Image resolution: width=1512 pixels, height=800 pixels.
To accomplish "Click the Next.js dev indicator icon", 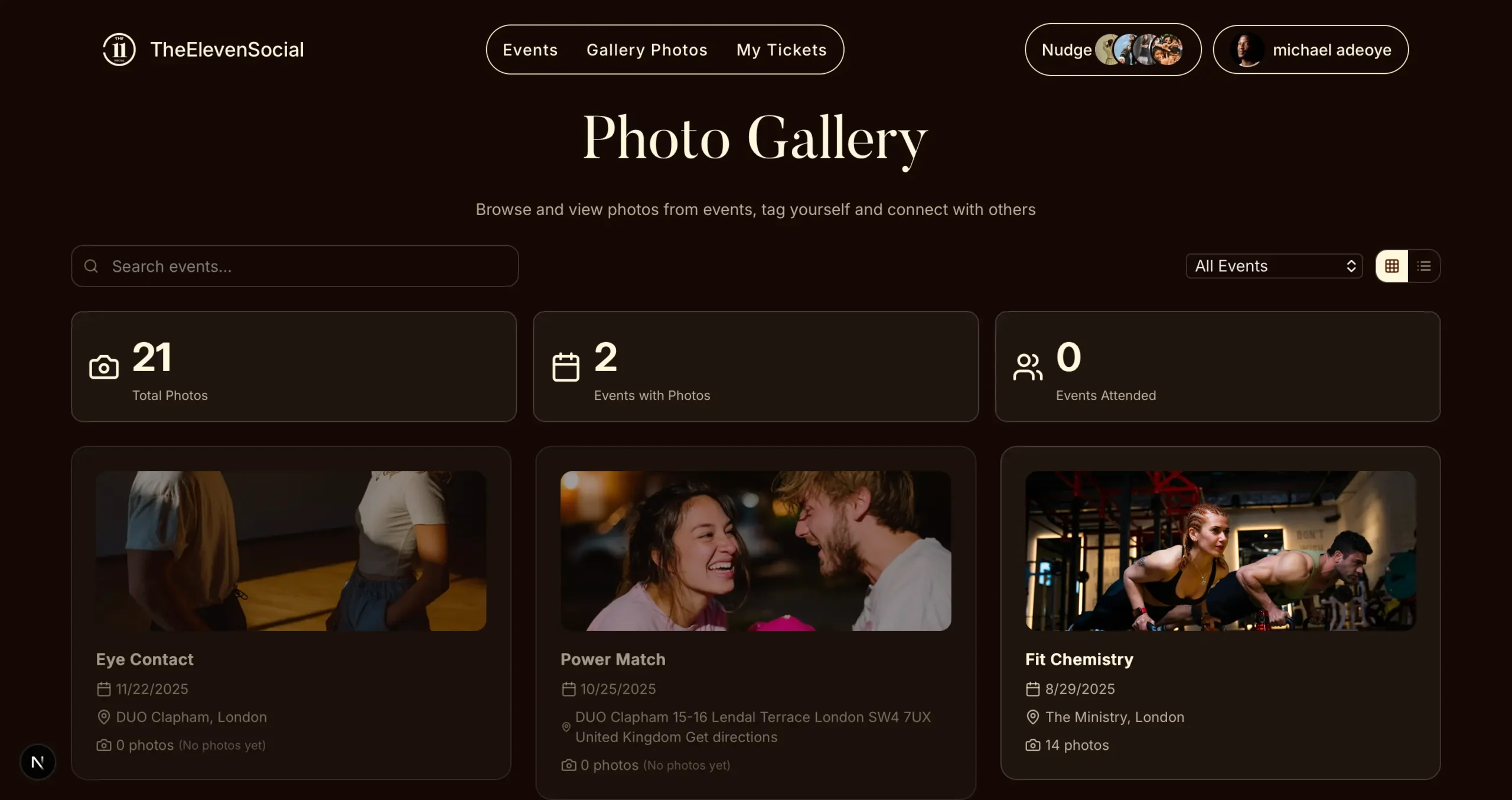I will click(38, 762).
